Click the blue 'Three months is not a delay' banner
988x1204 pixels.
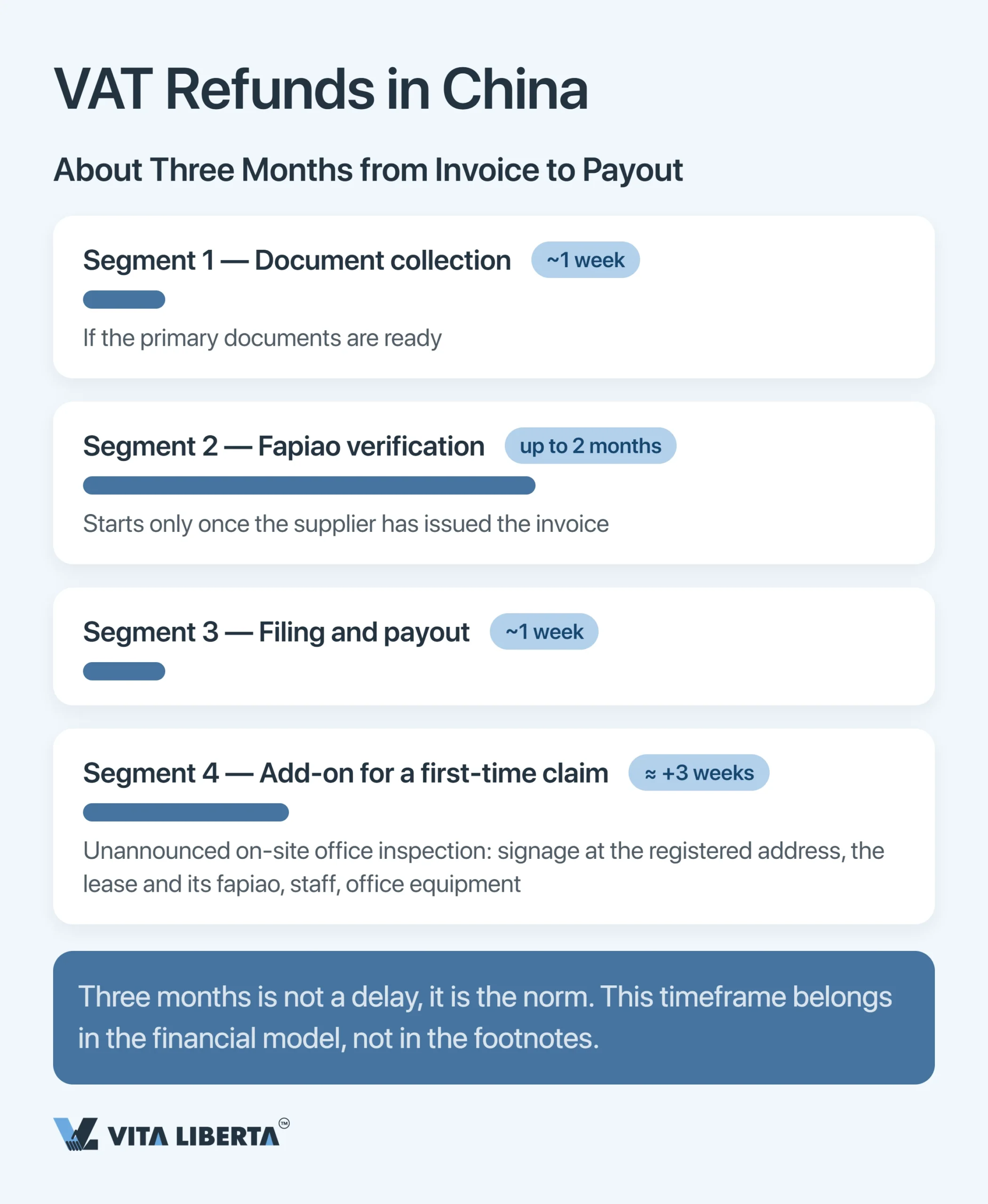(494, 1017)
